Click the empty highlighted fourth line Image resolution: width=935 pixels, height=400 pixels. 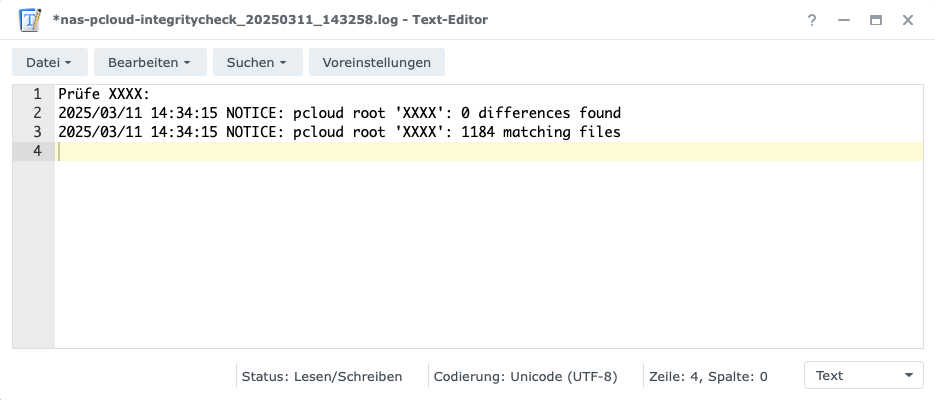point(489,151)
